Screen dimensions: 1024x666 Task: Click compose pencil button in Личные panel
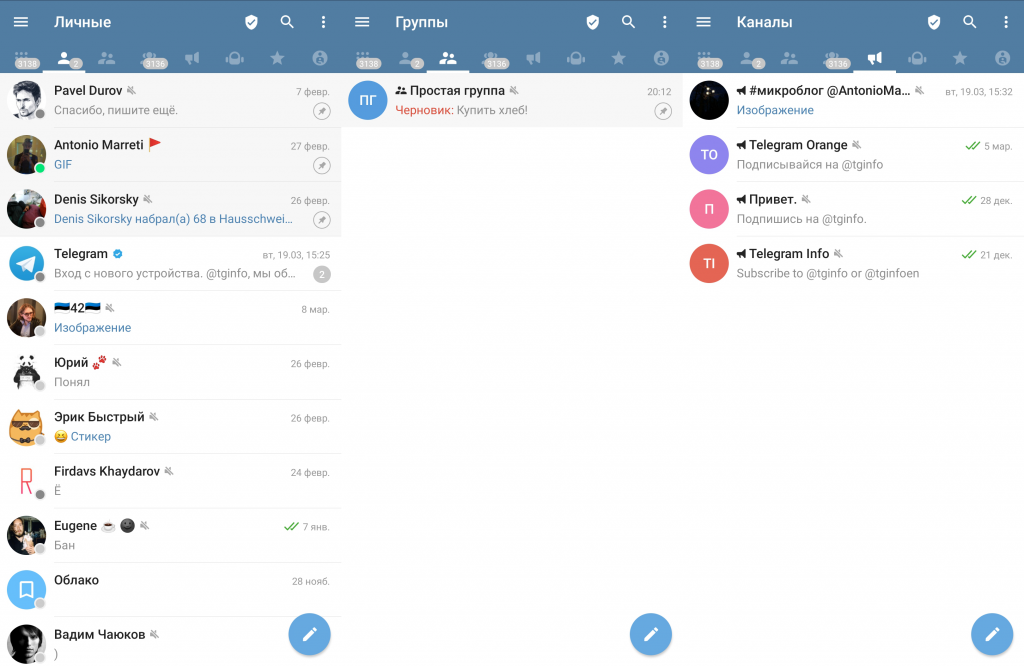309,633
